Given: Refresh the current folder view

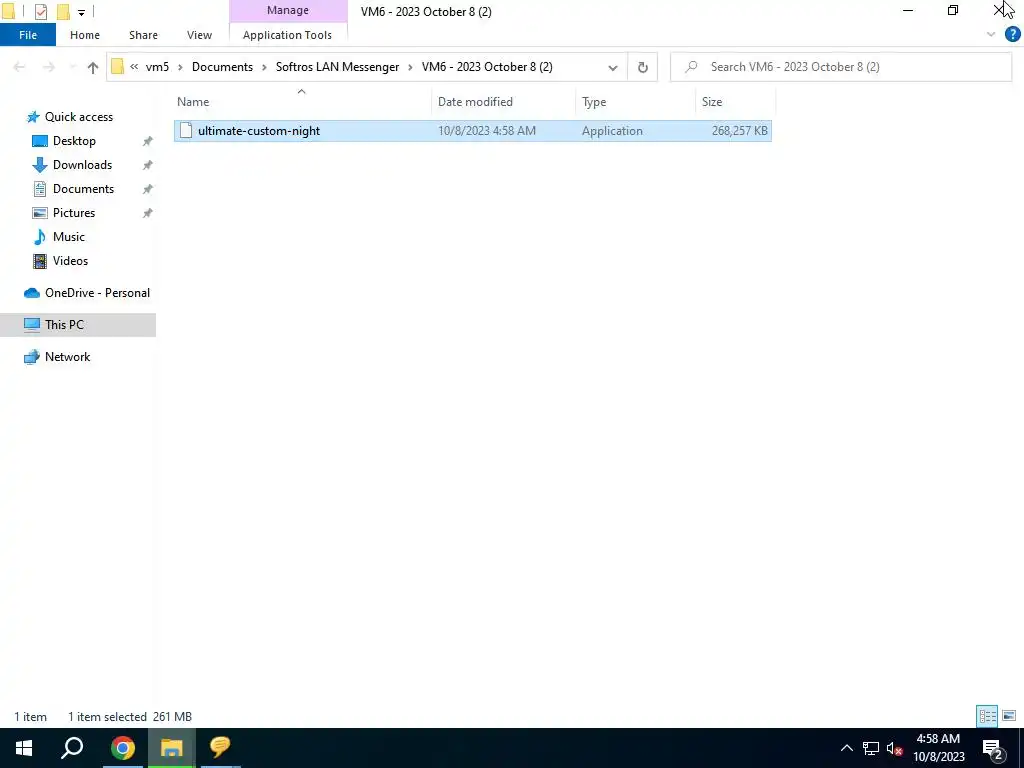Looking at the screenshot, I should (643, 67).
